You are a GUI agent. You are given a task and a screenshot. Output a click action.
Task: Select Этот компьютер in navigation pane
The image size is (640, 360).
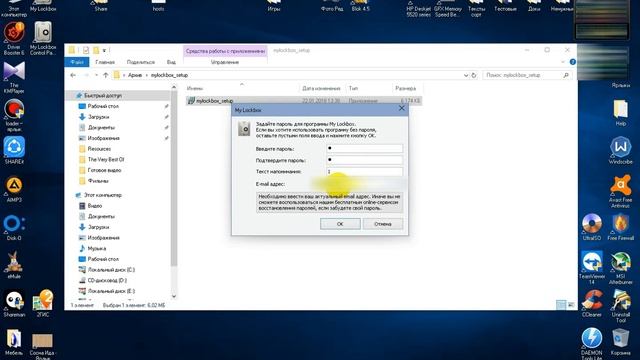102,195
